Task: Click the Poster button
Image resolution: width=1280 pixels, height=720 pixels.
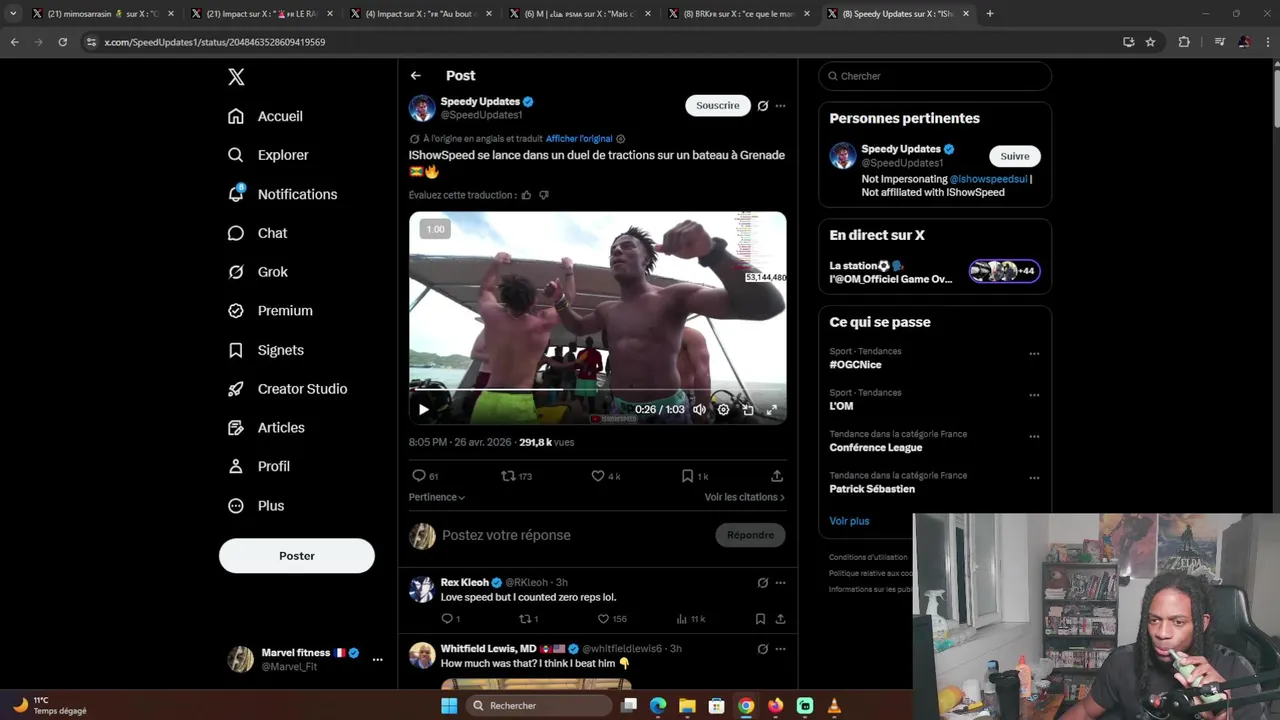Action: pyautogui.click(x=297, y=556)
